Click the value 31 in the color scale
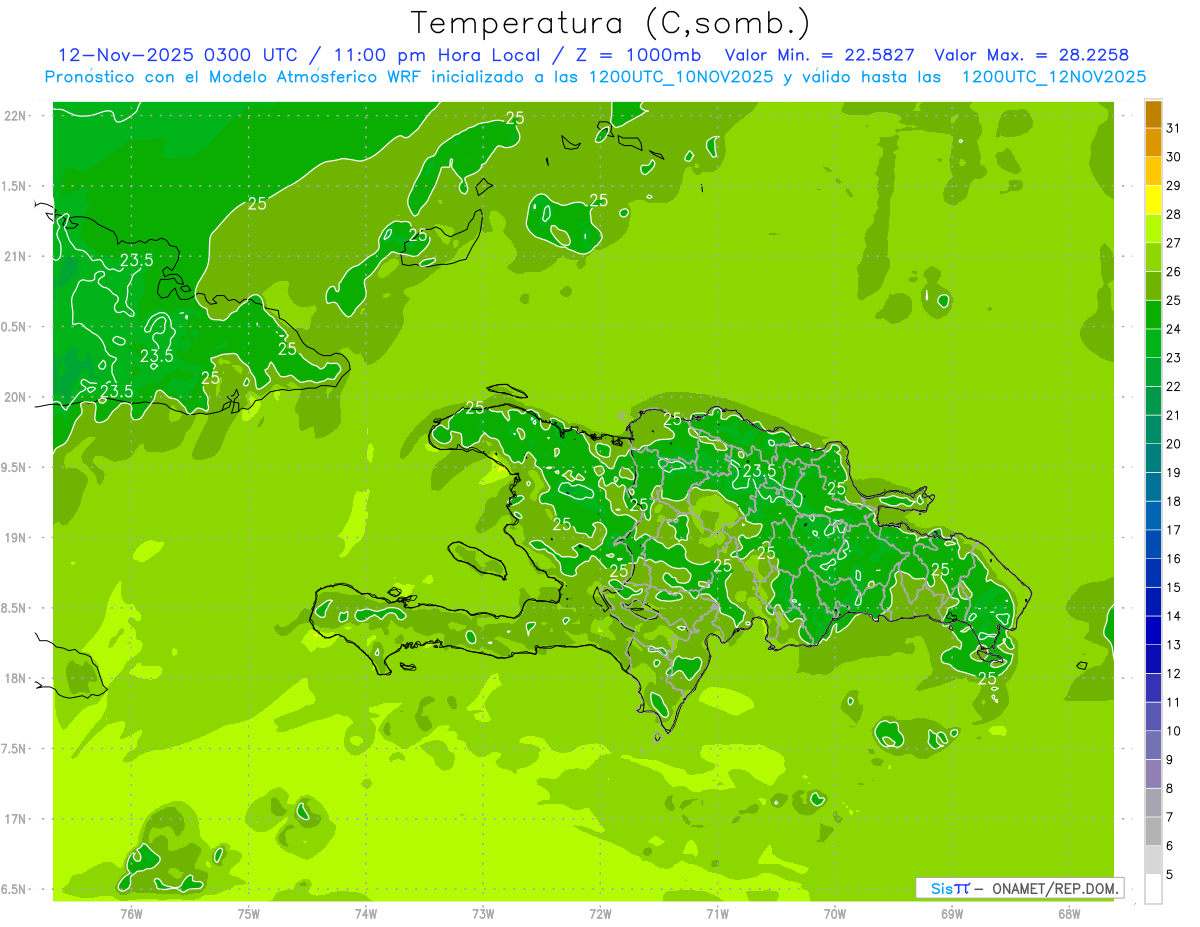1200x927 pixels. tap(1173, 128)
